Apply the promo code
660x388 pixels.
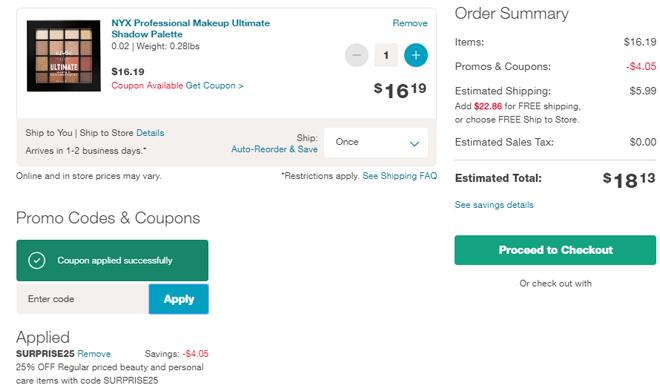178,299
